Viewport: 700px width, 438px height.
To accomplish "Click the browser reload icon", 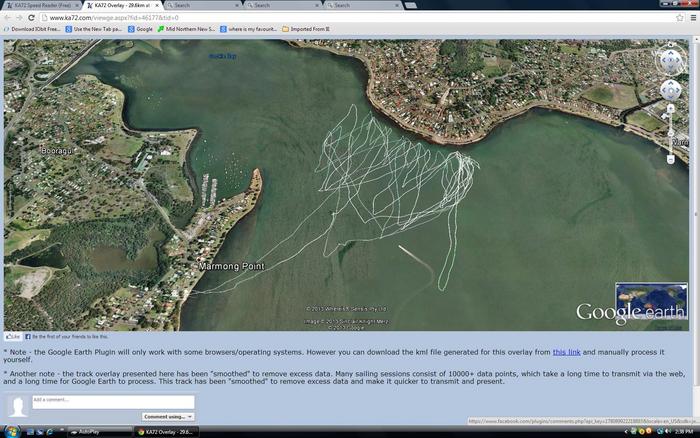I will [32, 17].
